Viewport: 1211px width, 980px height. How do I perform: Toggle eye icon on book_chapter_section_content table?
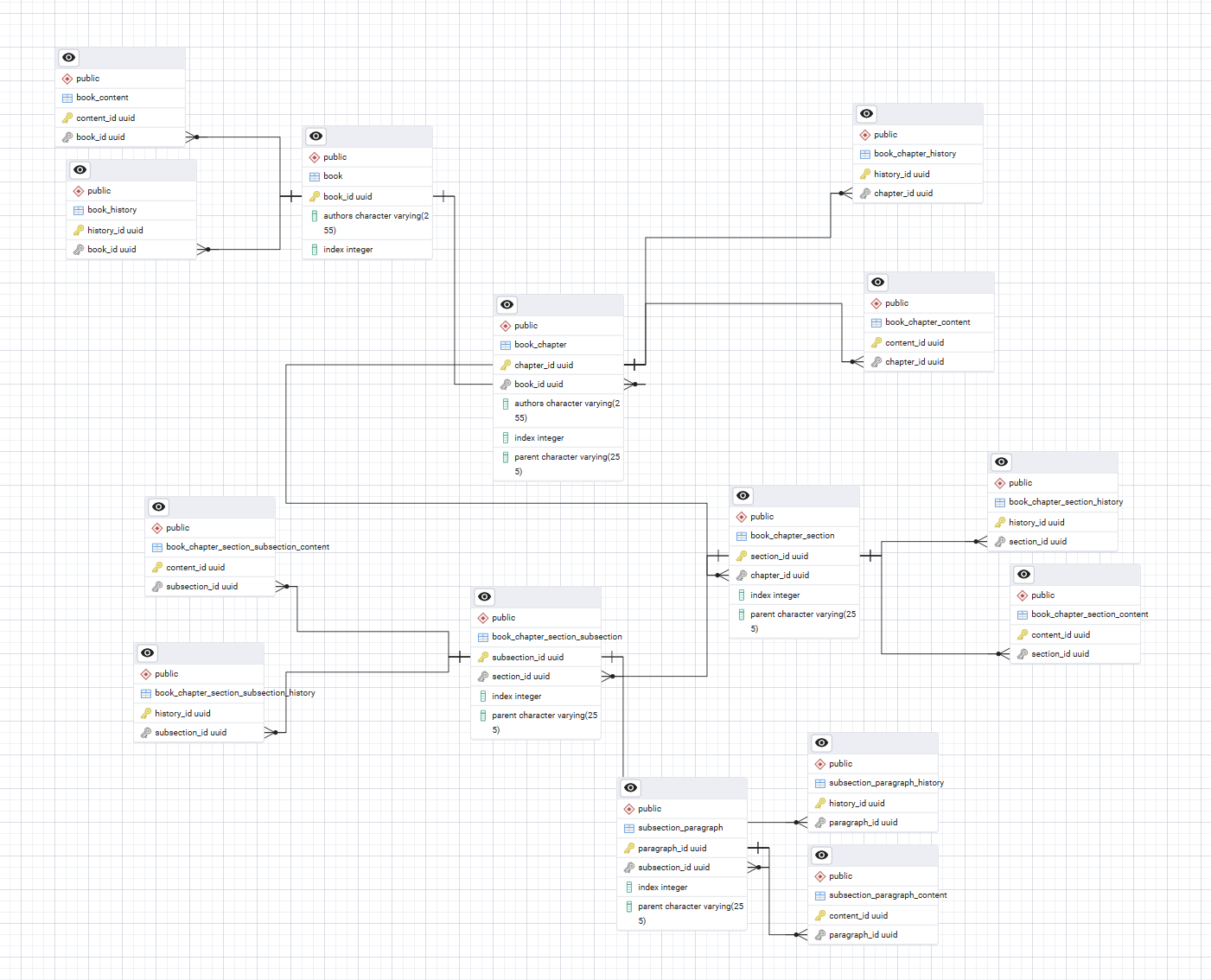tap(1024, 575)
